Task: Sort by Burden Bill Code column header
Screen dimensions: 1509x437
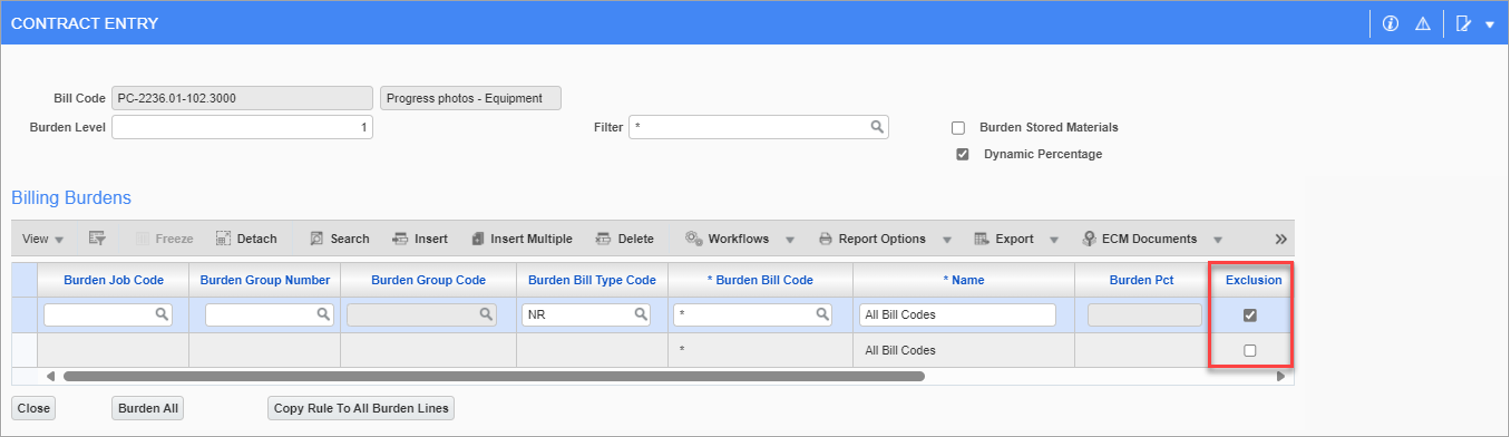Action: (x=760, y=280)
